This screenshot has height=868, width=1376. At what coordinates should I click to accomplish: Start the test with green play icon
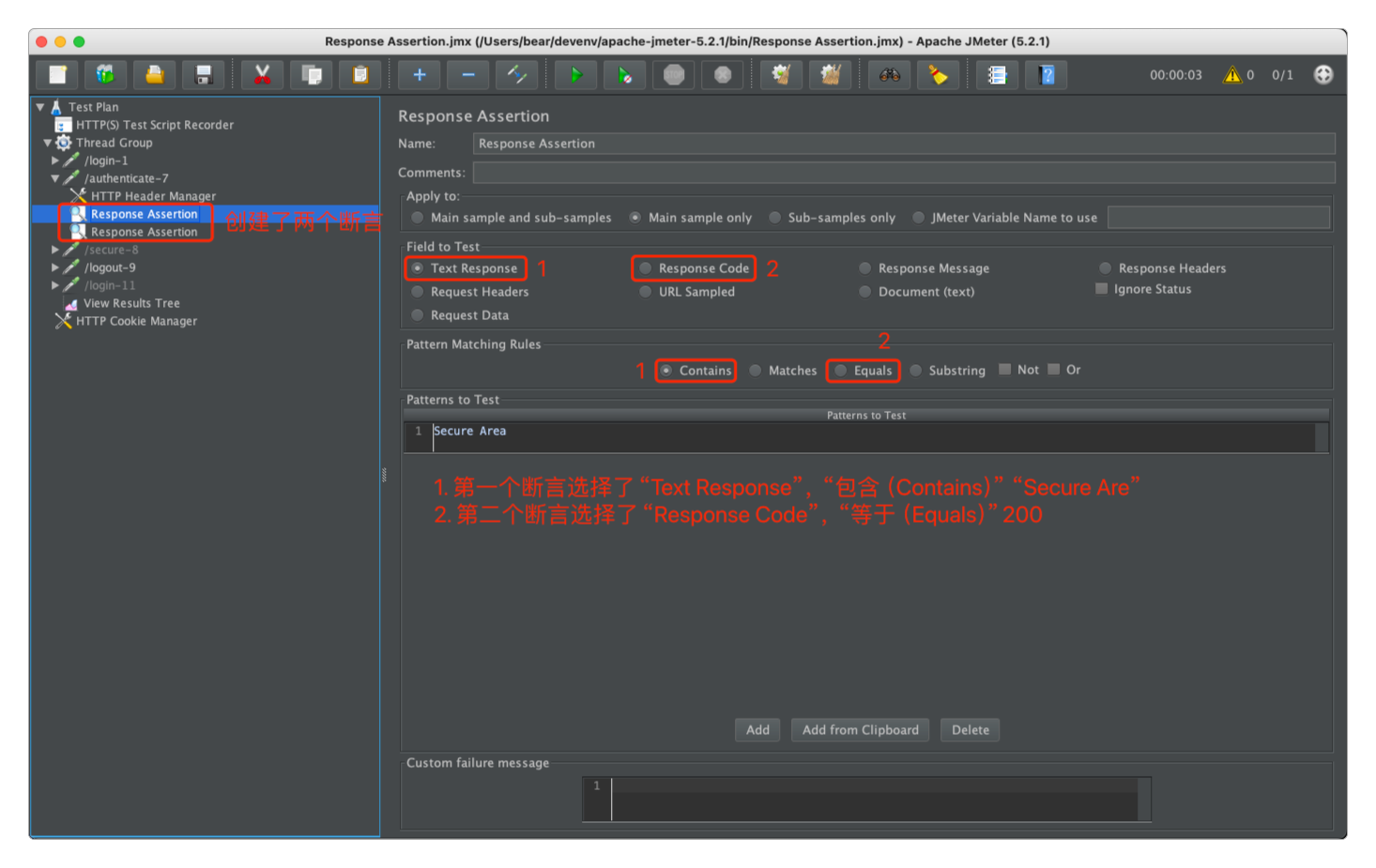[x=575, y=75]
